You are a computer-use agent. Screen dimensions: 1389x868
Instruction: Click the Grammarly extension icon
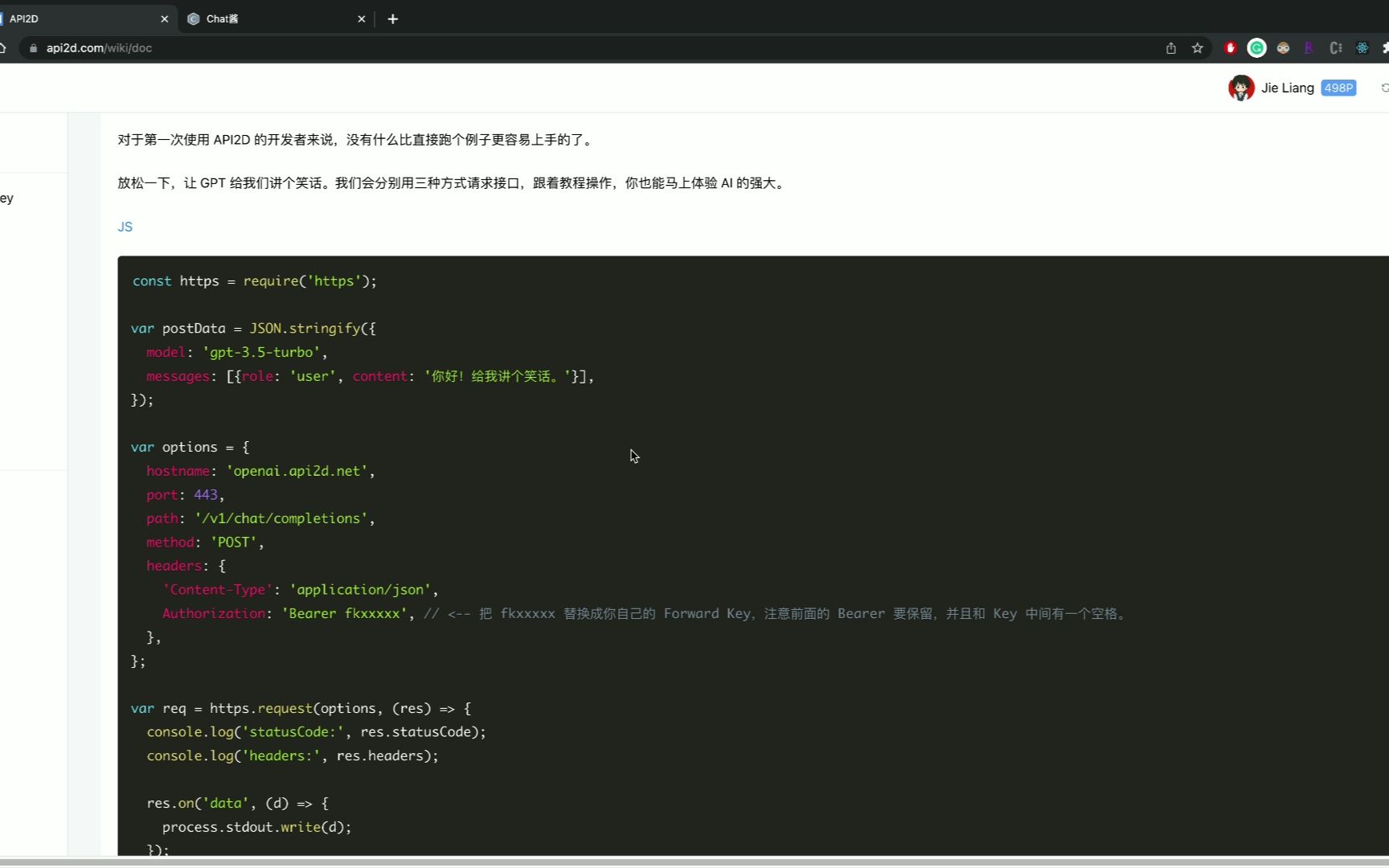(x=1256, y=48)
